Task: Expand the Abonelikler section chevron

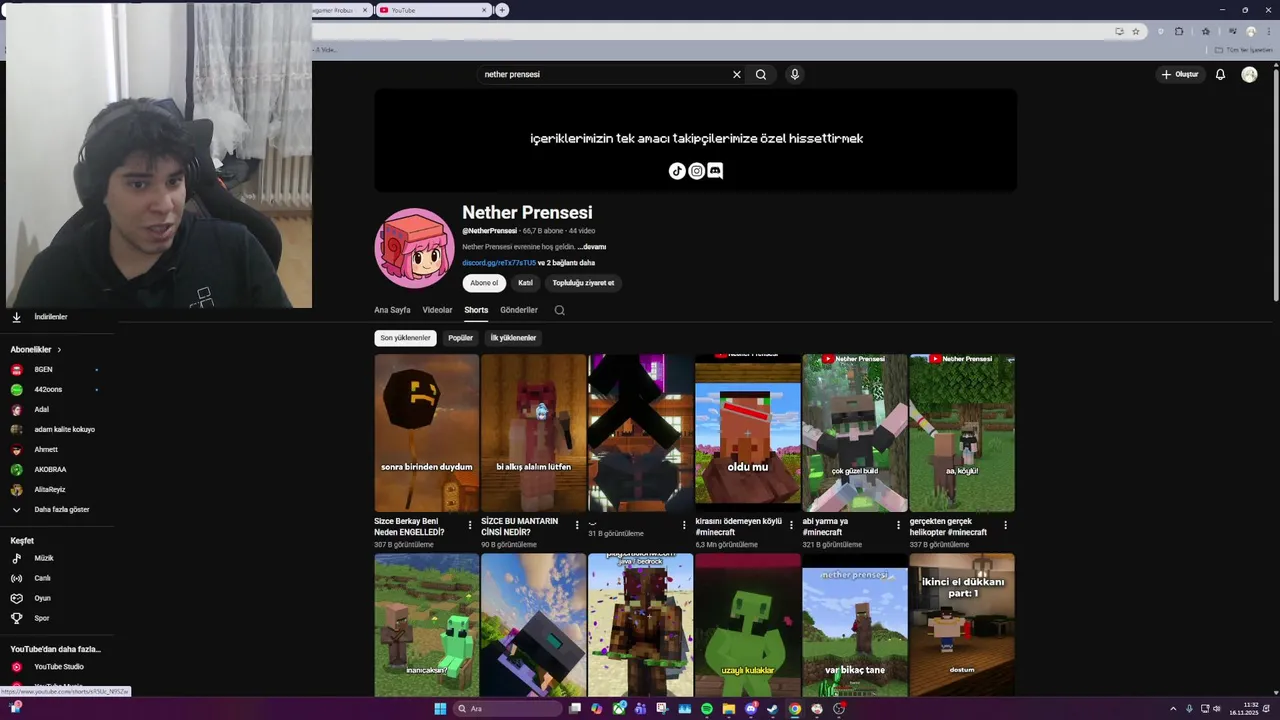Action: pyautogui.click(x=59, y=350)
